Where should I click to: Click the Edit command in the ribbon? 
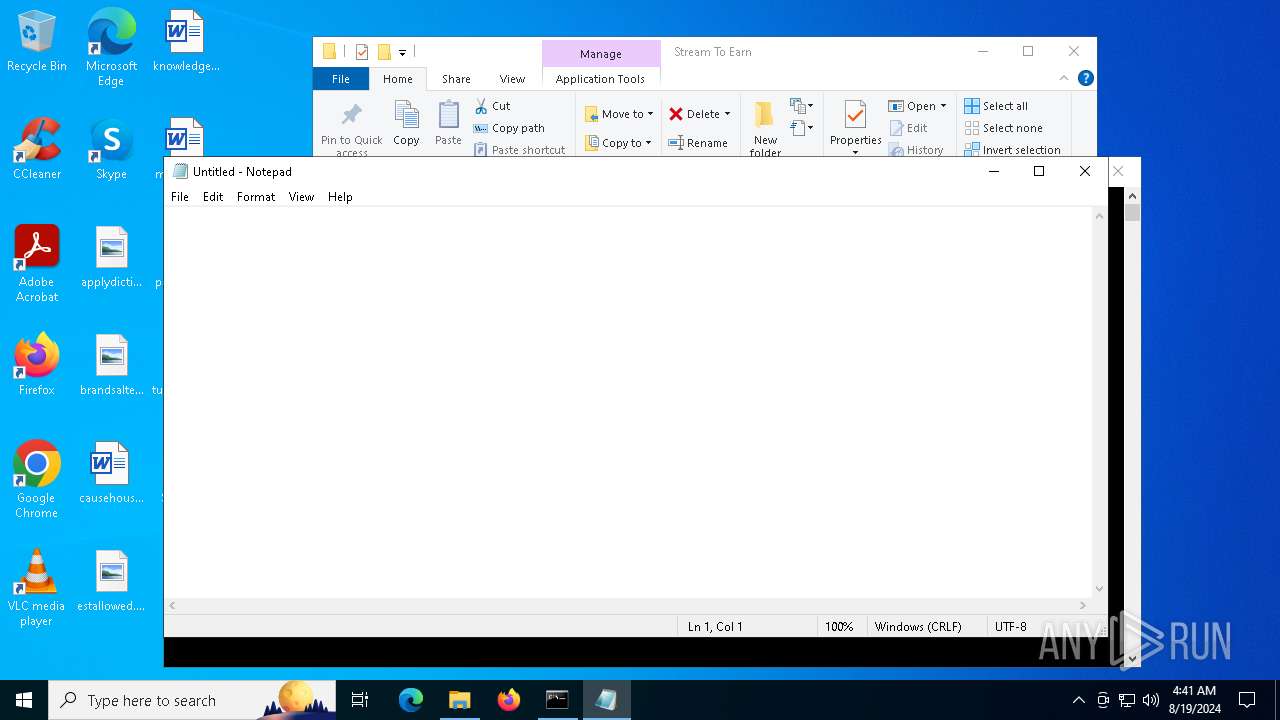point(908,128)
